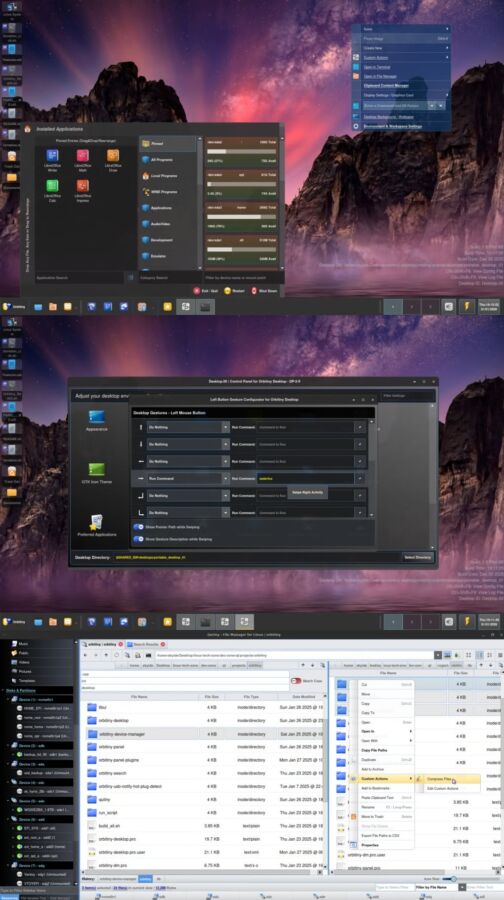Open the swipe-right Run Command action dropdown
This screenshot has width=504, height=900.
click(x=188, y=479)
